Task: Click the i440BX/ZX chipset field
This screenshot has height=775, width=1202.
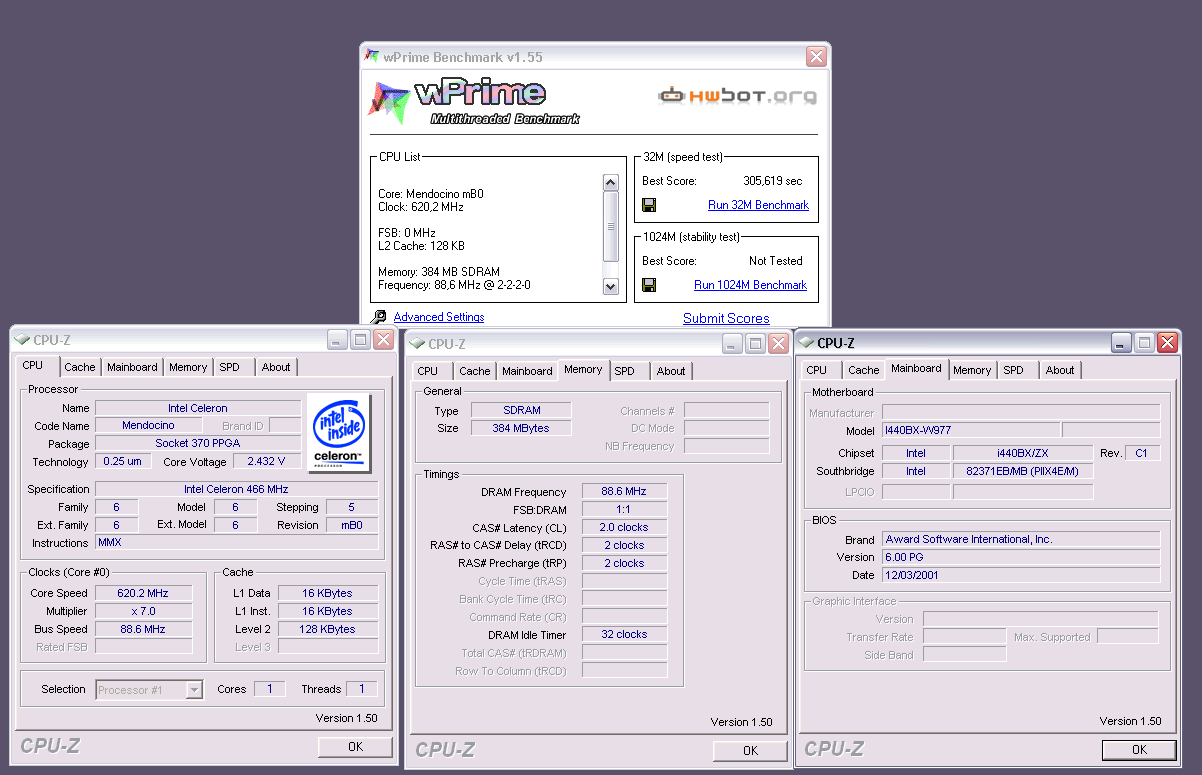Action: (x=1023, y=453)
